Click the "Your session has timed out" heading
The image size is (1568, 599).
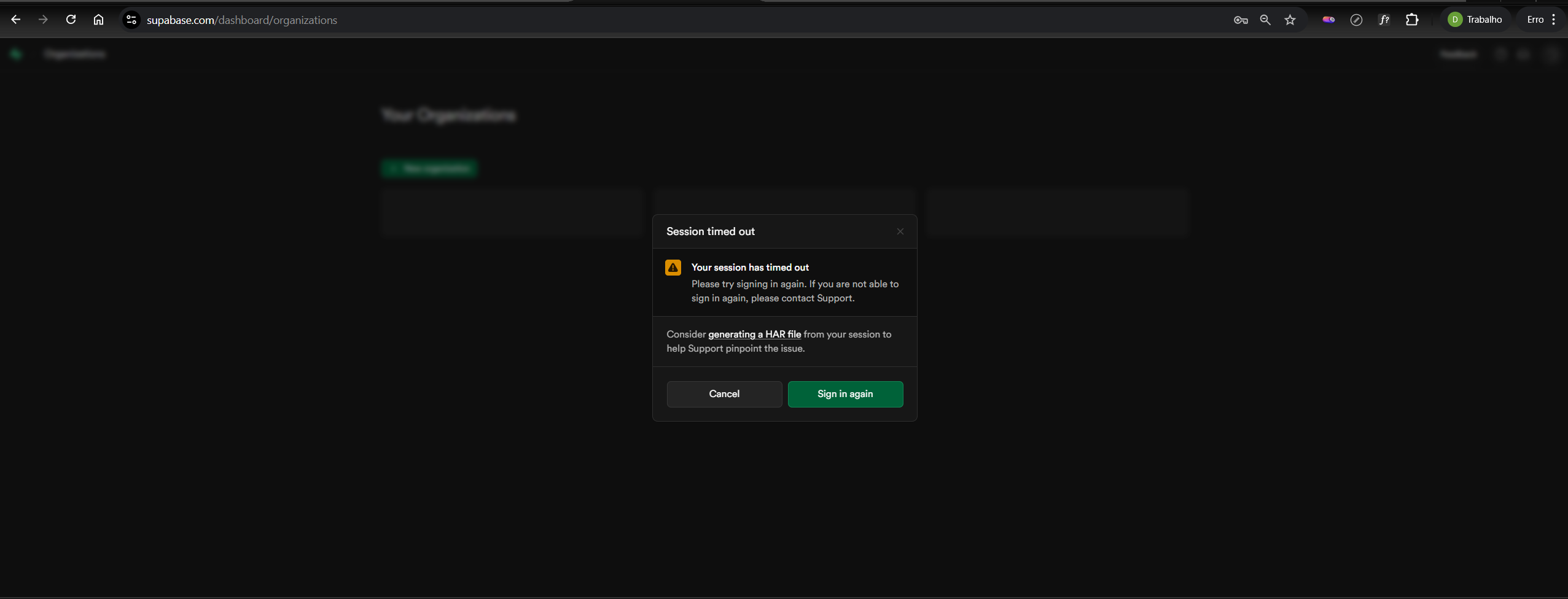pos(750,268)
